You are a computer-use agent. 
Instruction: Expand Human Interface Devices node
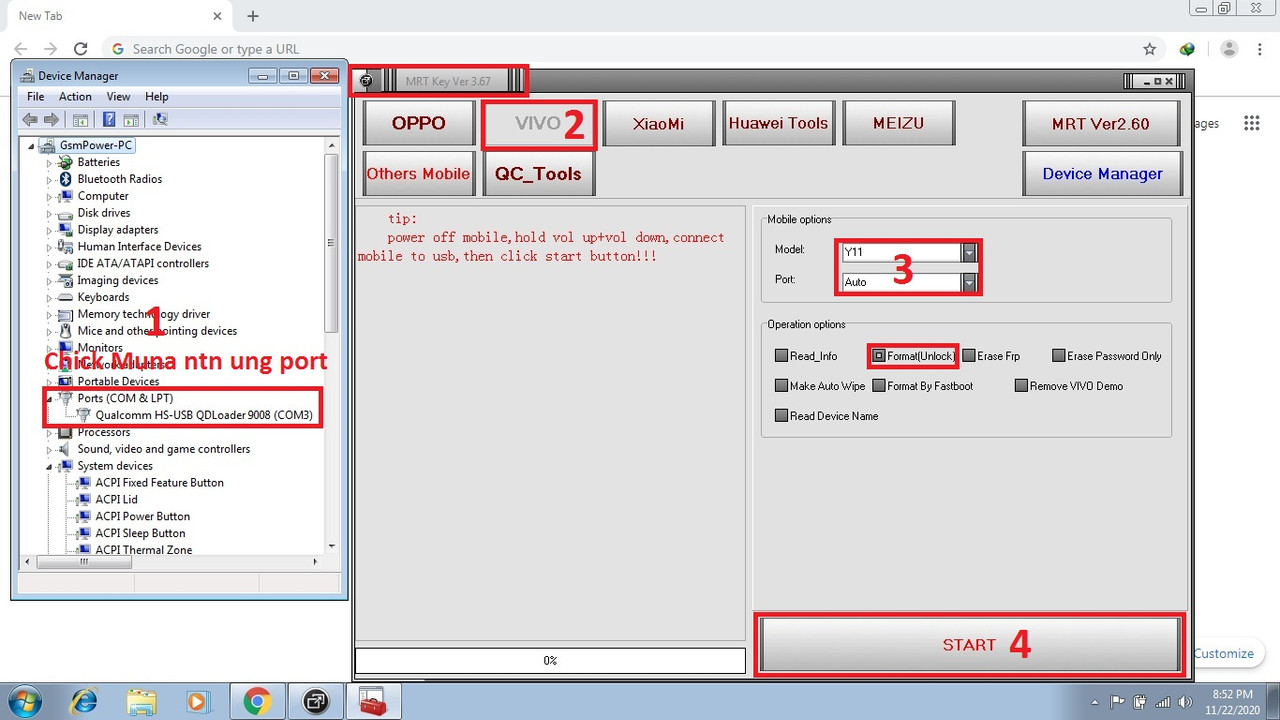pyautogui.click(x=49, y=247)
